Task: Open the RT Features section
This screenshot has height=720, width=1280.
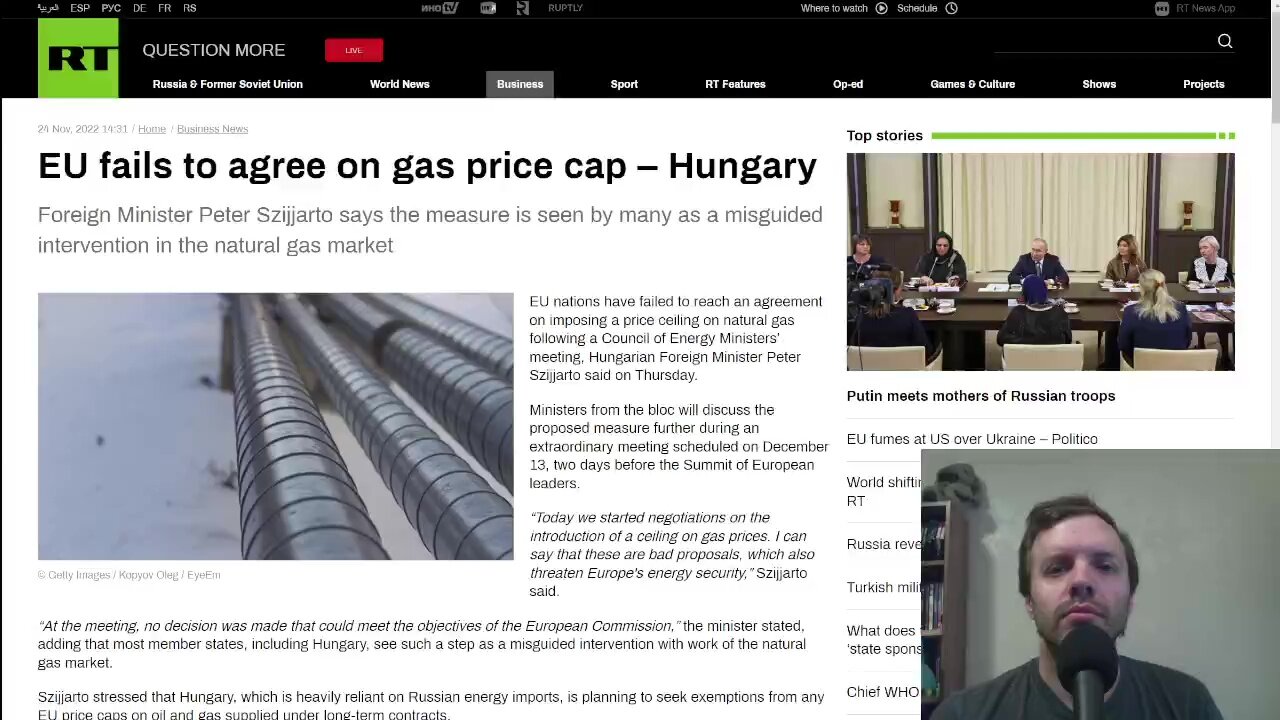Action: coord(735,84)
